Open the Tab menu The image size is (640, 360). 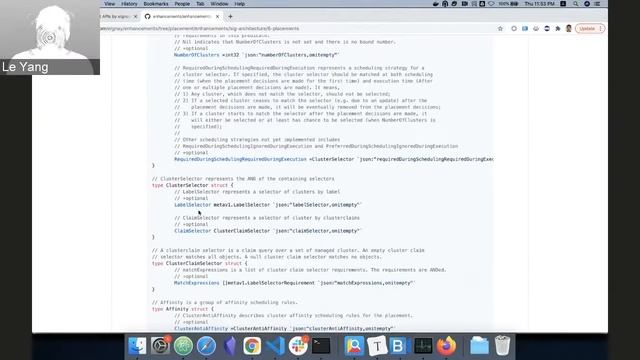[x=200, y=4]
